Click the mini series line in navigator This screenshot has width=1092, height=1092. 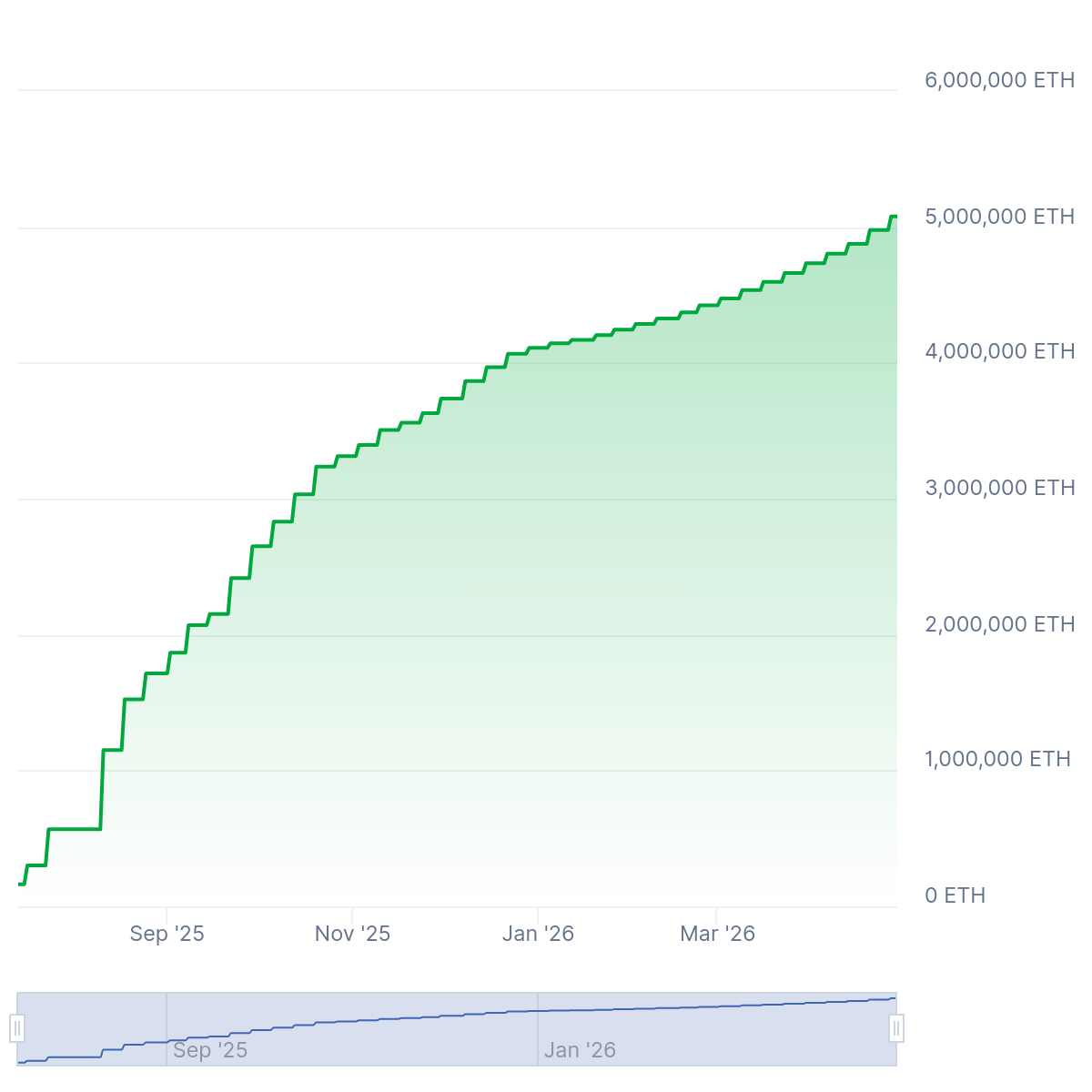click(455, 1015)
